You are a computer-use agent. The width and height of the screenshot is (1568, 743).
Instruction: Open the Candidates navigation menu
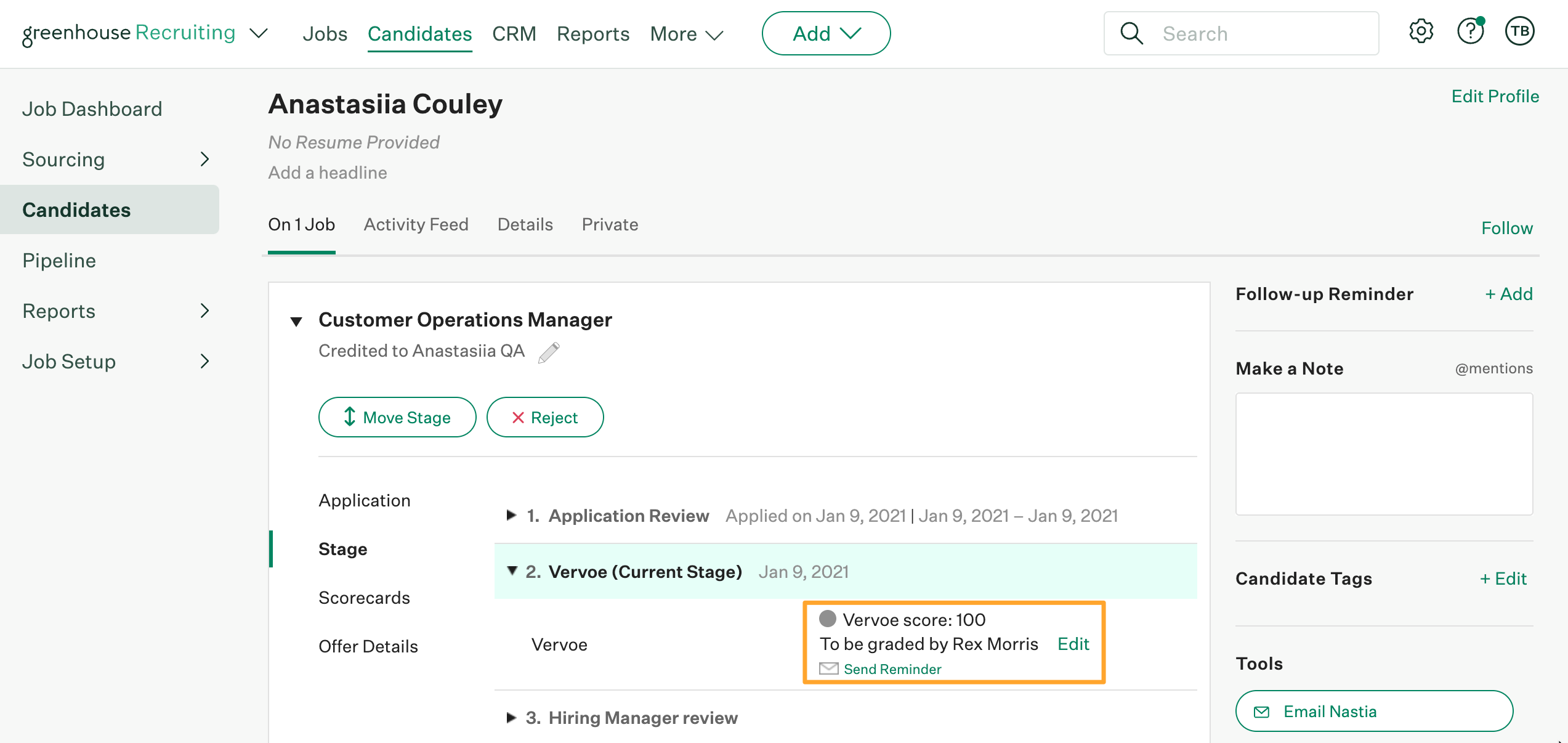420,32
